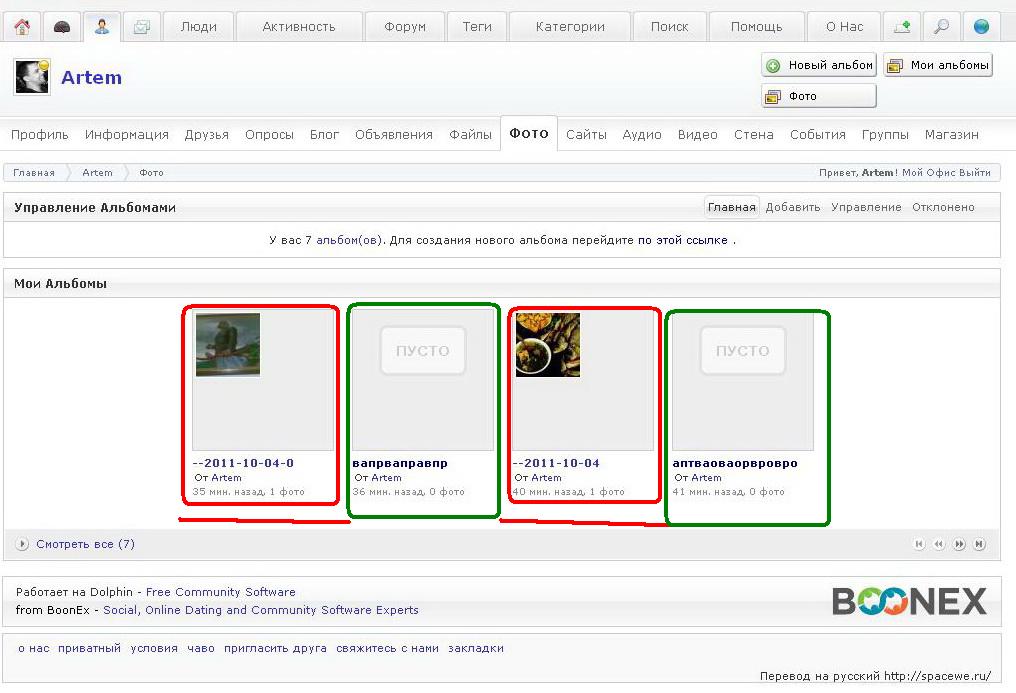Switch to the Видео profile tab
The image size is (1016, 693).
[x=697, y=134]
